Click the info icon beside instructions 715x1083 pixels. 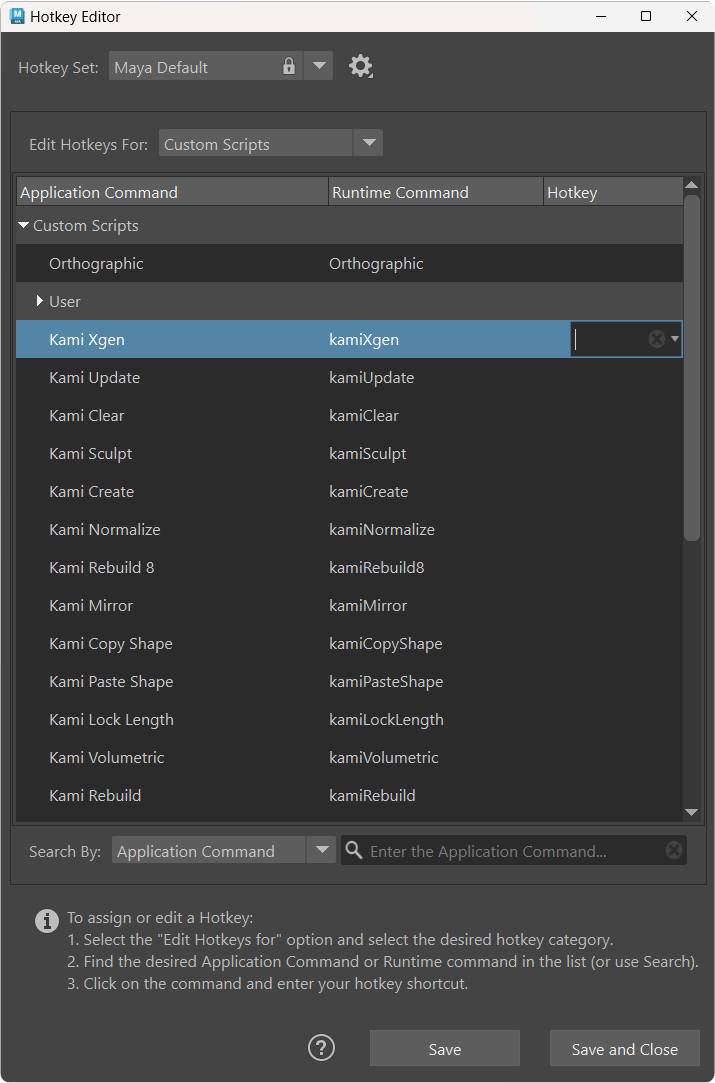point(46,921)
